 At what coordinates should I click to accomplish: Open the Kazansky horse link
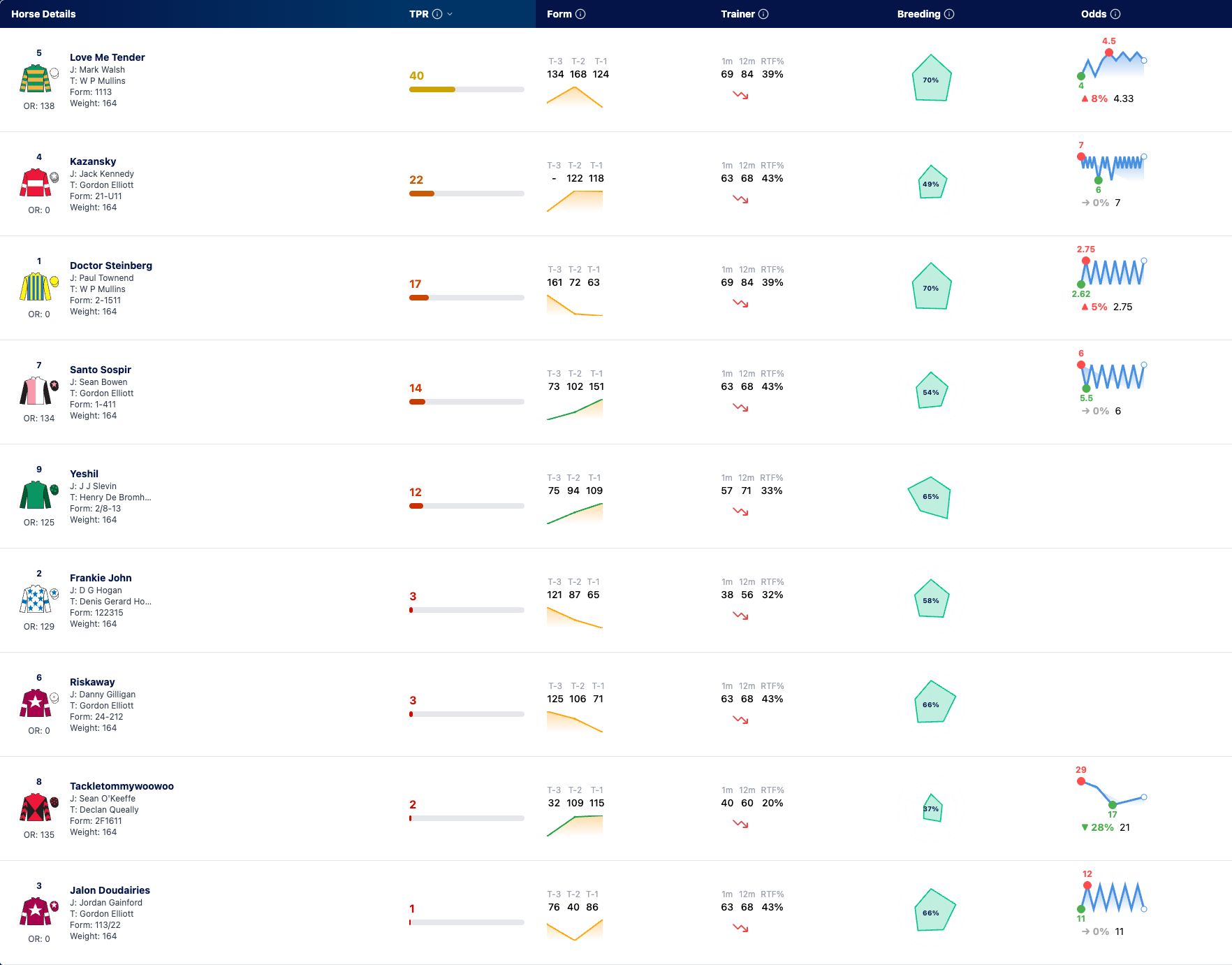pos(93,161)
